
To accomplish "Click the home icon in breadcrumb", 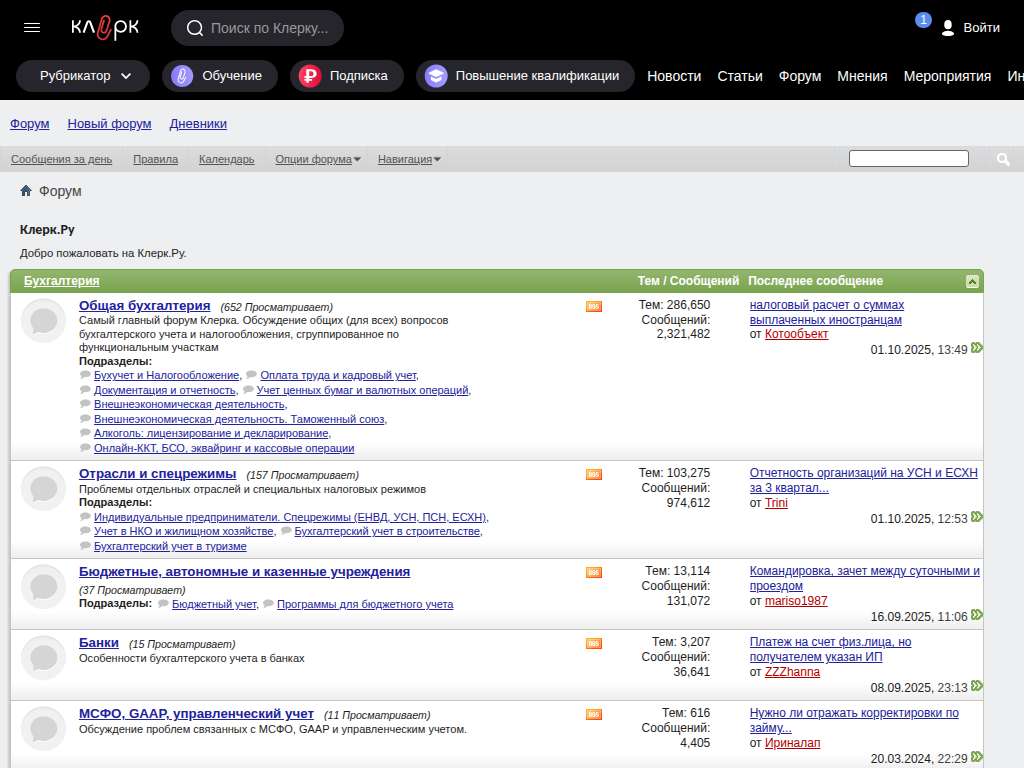I will 26,191.
